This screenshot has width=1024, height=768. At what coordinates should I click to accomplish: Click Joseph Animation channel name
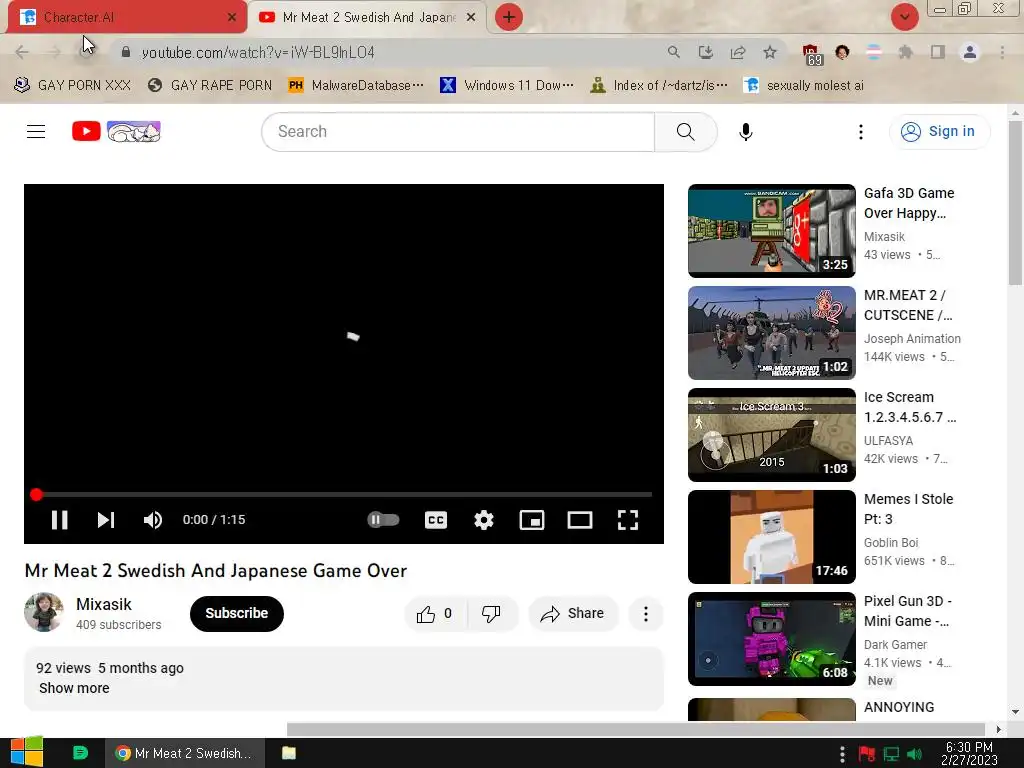[x=912, y=338]
